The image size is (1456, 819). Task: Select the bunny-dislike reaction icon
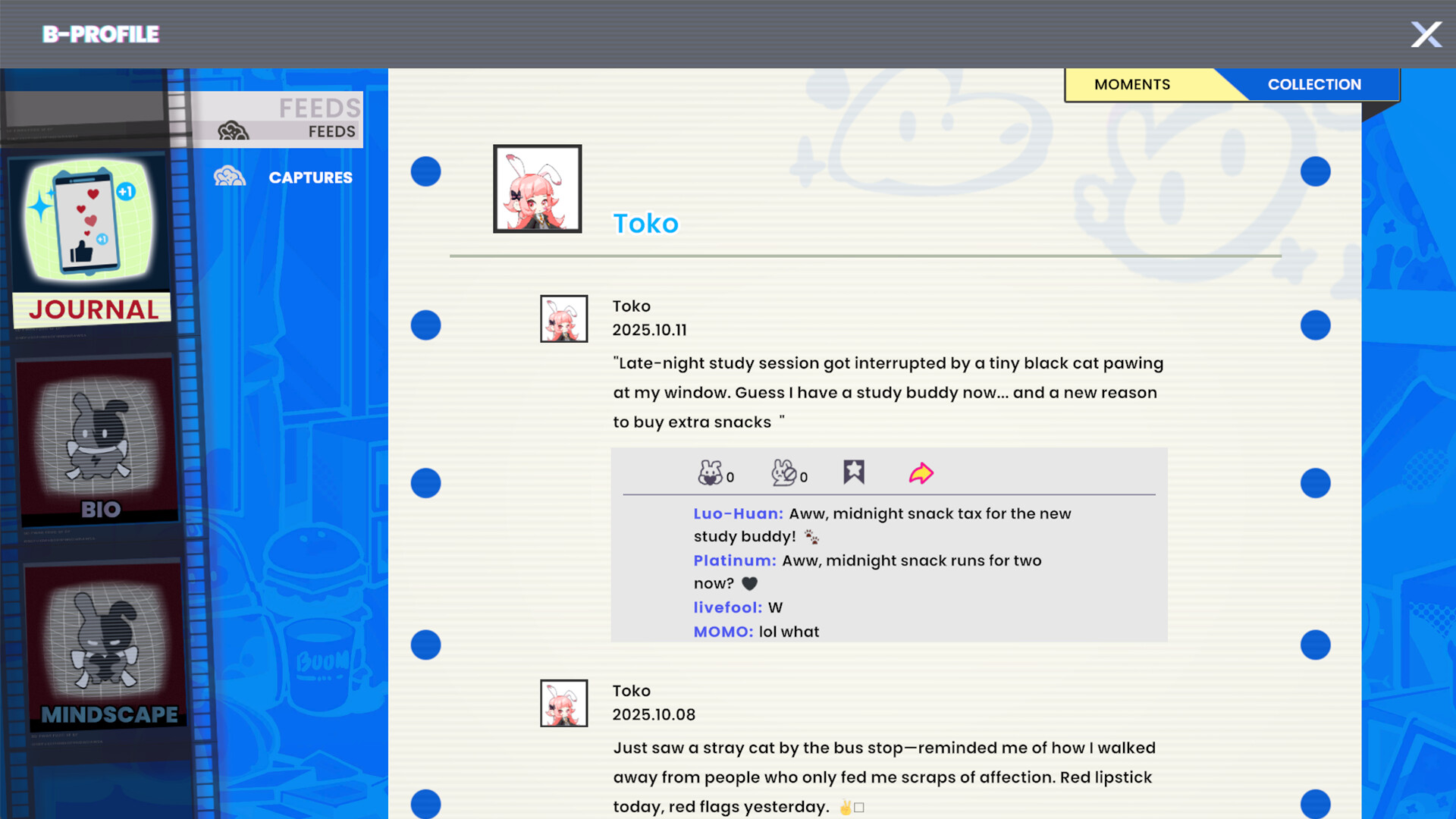pyautogui.click(x=784, y=472)
